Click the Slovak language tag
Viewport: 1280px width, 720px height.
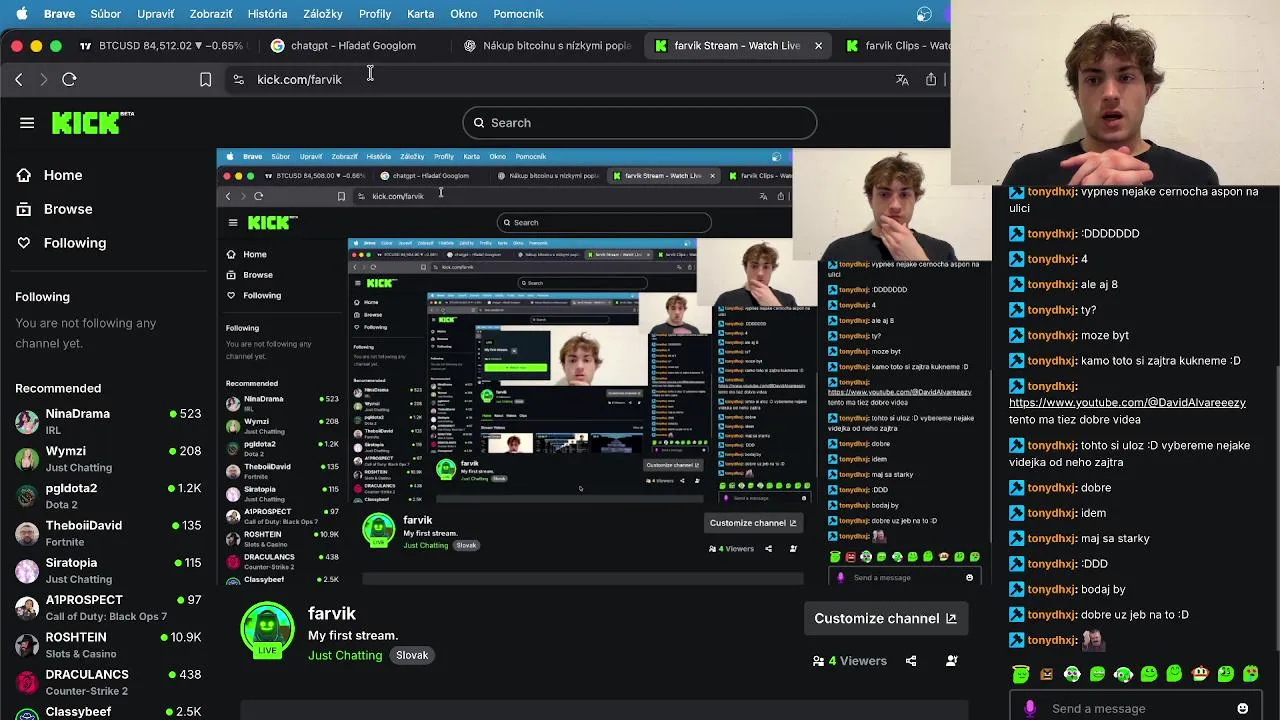pos(412,656)
